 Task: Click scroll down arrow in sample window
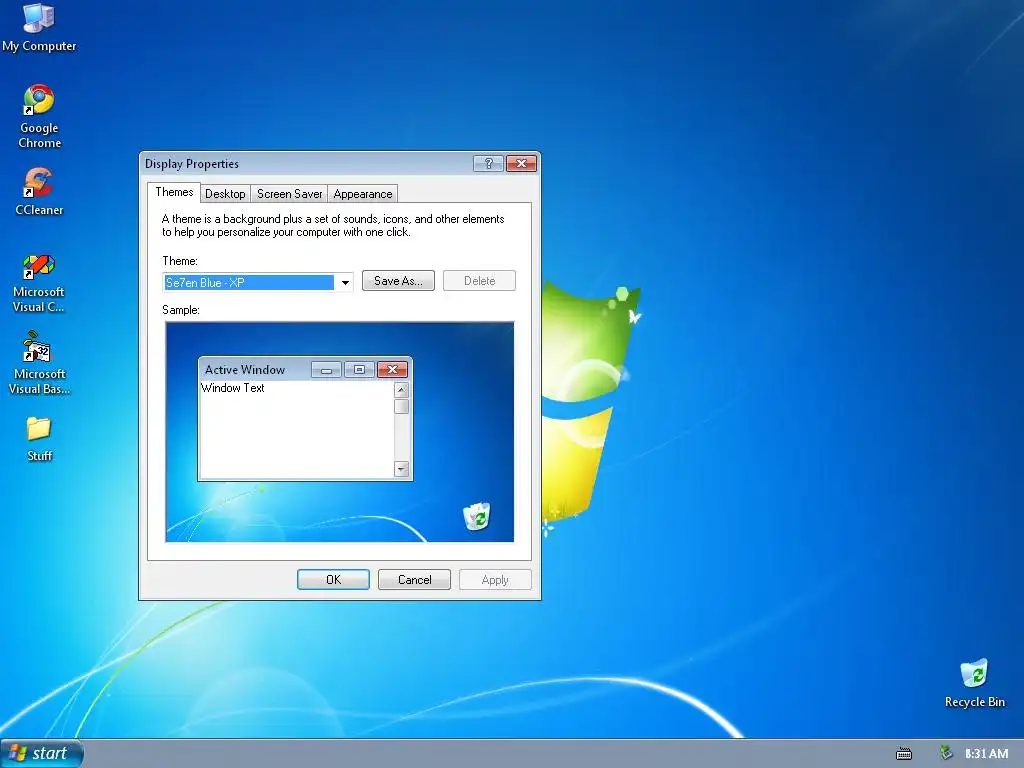tap(402, 469)
